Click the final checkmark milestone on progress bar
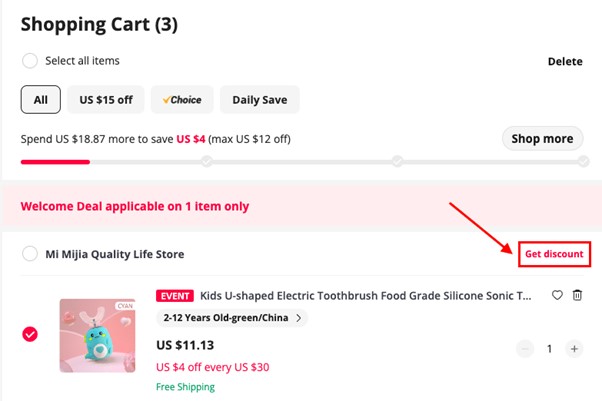 pyautogui.click(x=584, y=161)
